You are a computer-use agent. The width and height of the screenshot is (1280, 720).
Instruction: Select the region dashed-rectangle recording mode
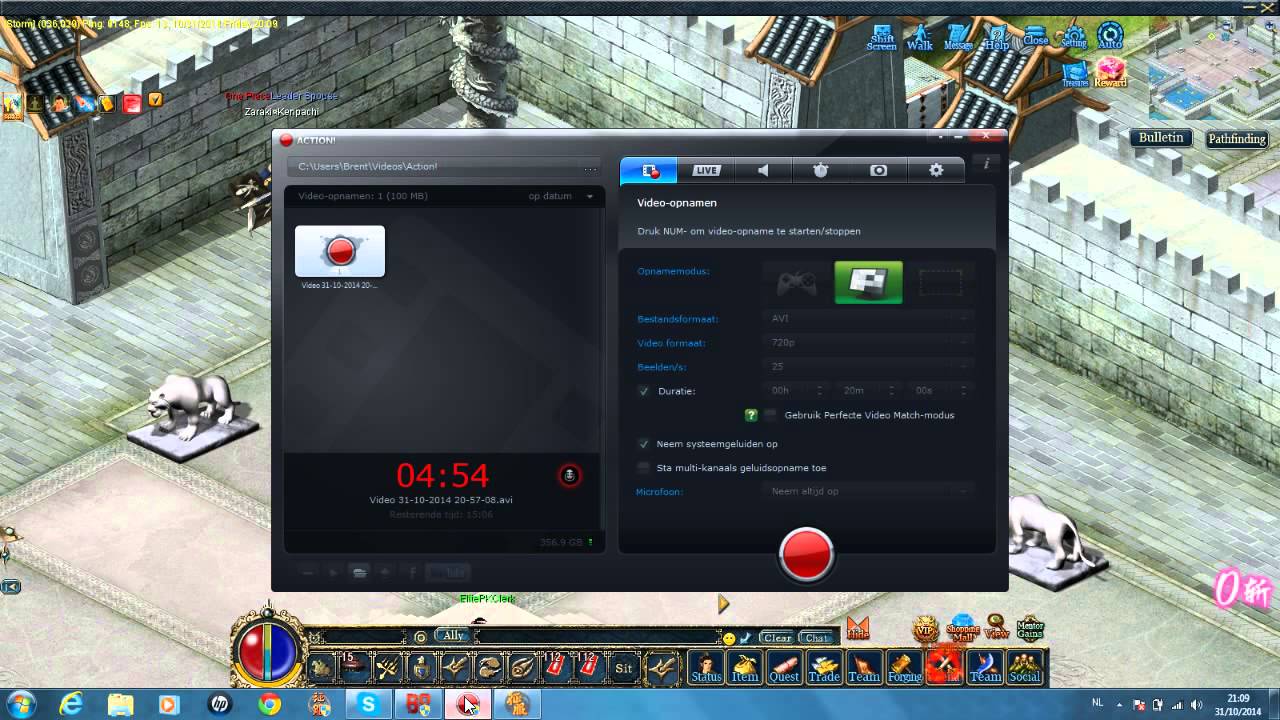[940, 283]
